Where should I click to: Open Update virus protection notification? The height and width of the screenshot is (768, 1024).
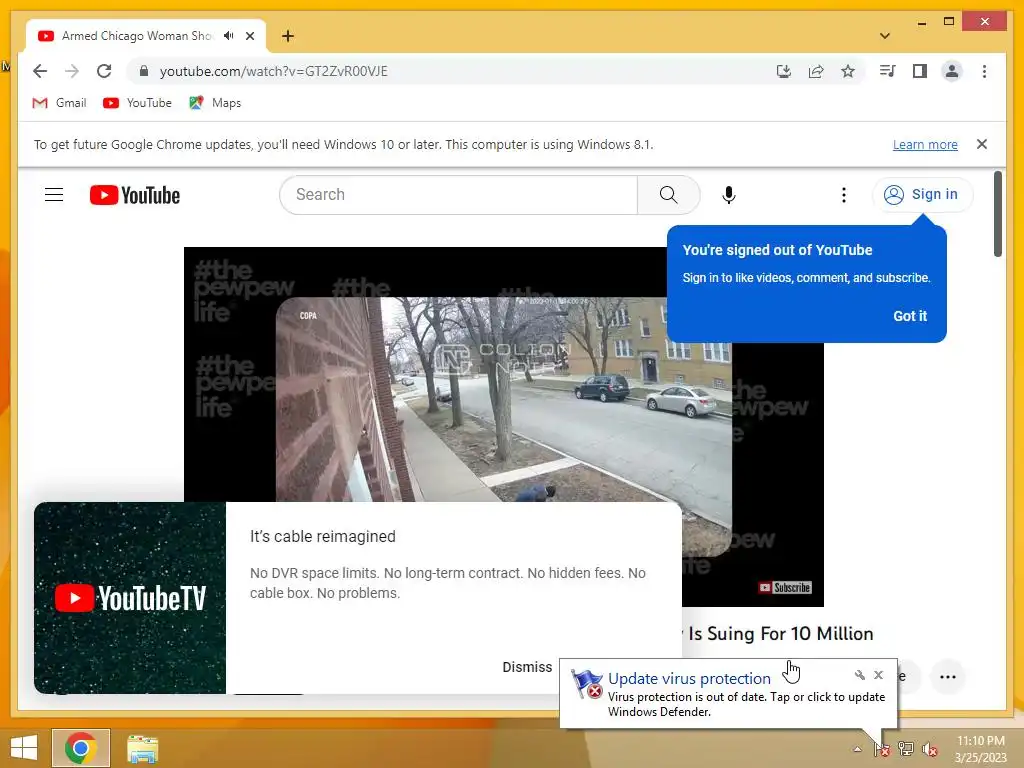tap(689, 679)
